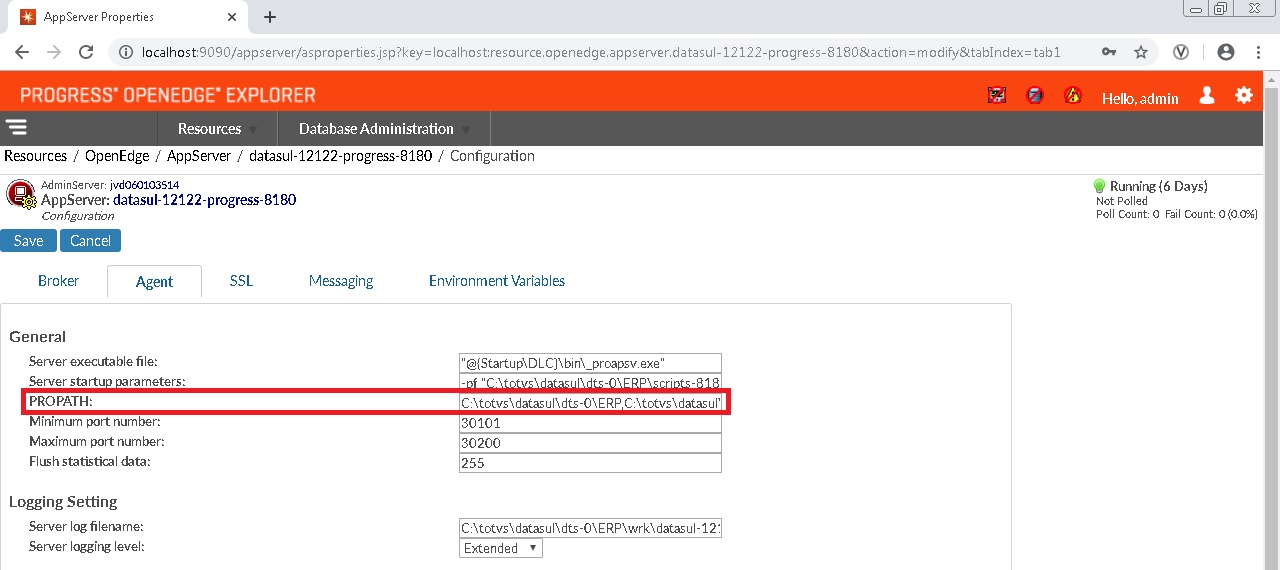Reload the page

[x=86, y=52]
